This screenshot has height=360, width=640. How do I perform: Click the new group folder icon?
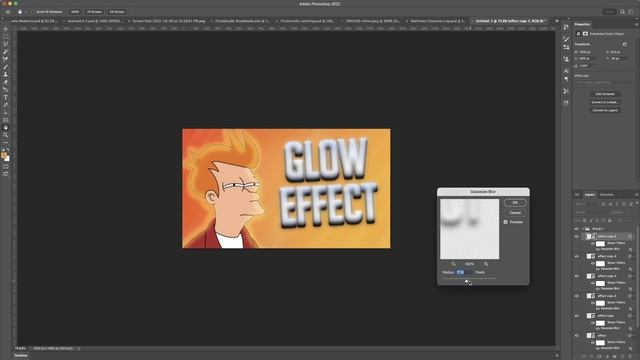click(615, 356)
